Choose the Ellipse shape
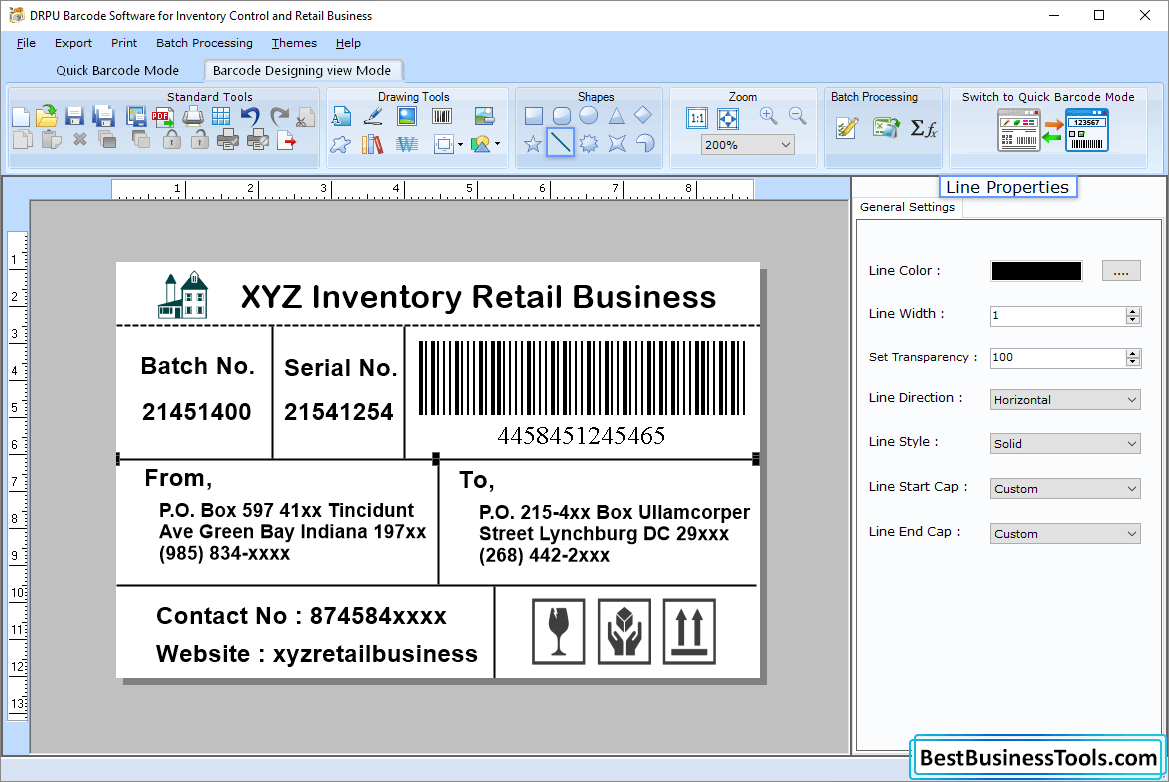The image size is (1169, 782). [x=589, y=116]
